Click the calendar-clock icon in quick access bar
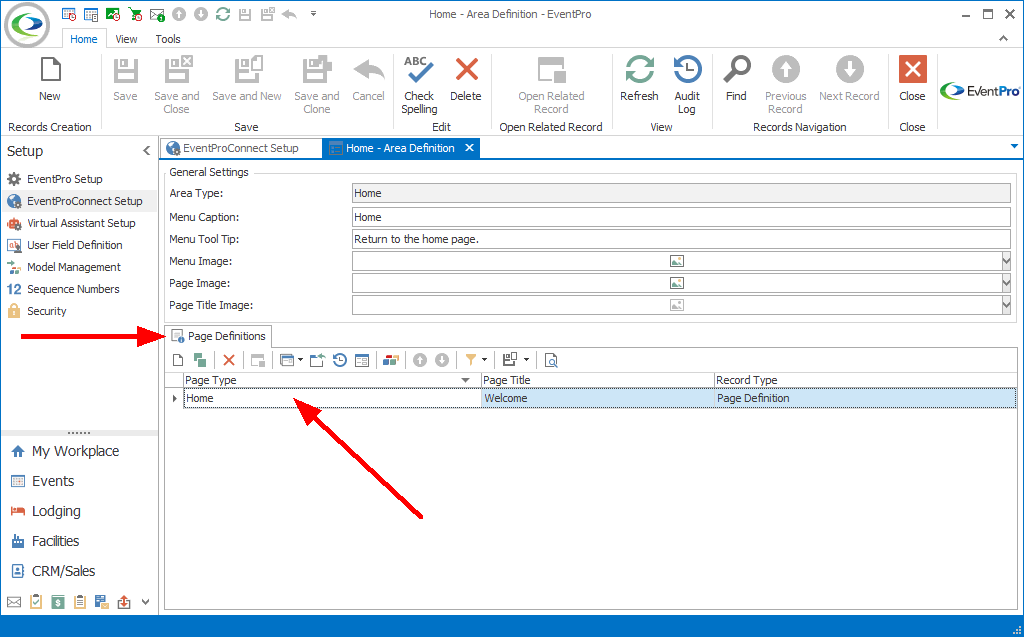Image resolution: width=1024 pixels, height=637 pixels. coord(69,14)
